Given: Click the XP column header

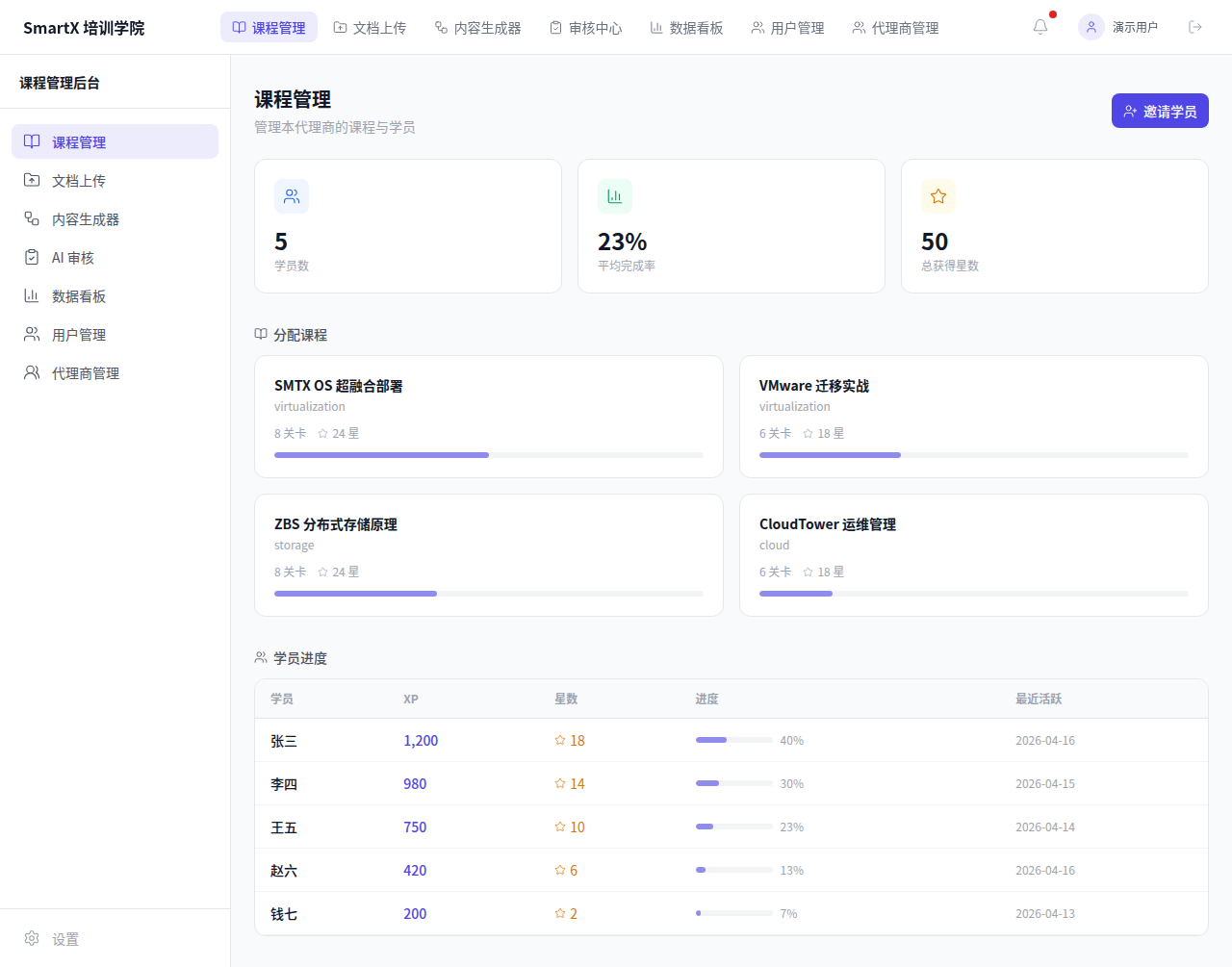Looking at the screenshot, I should (411, 700).
